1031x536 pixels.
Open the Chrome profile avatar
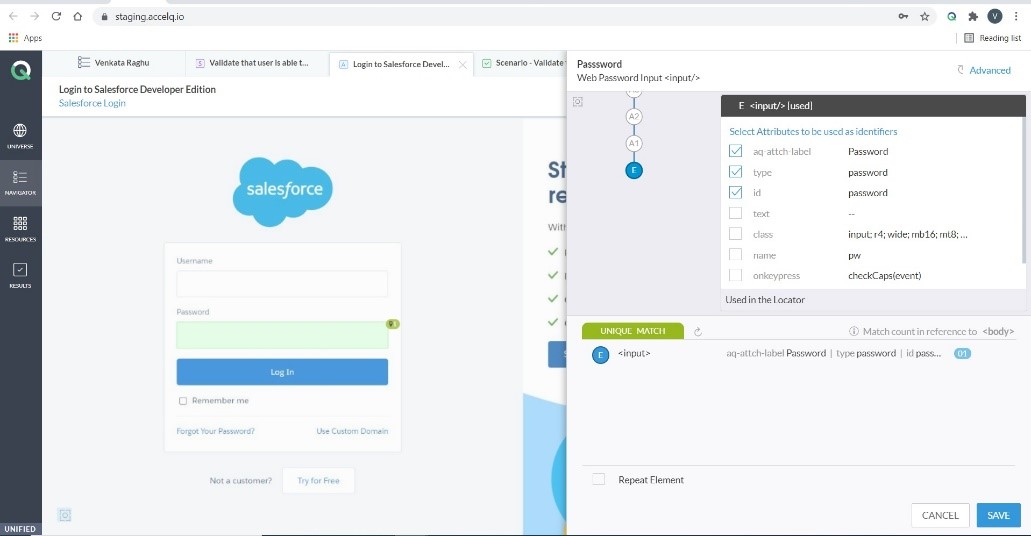(x=995, y=16)
